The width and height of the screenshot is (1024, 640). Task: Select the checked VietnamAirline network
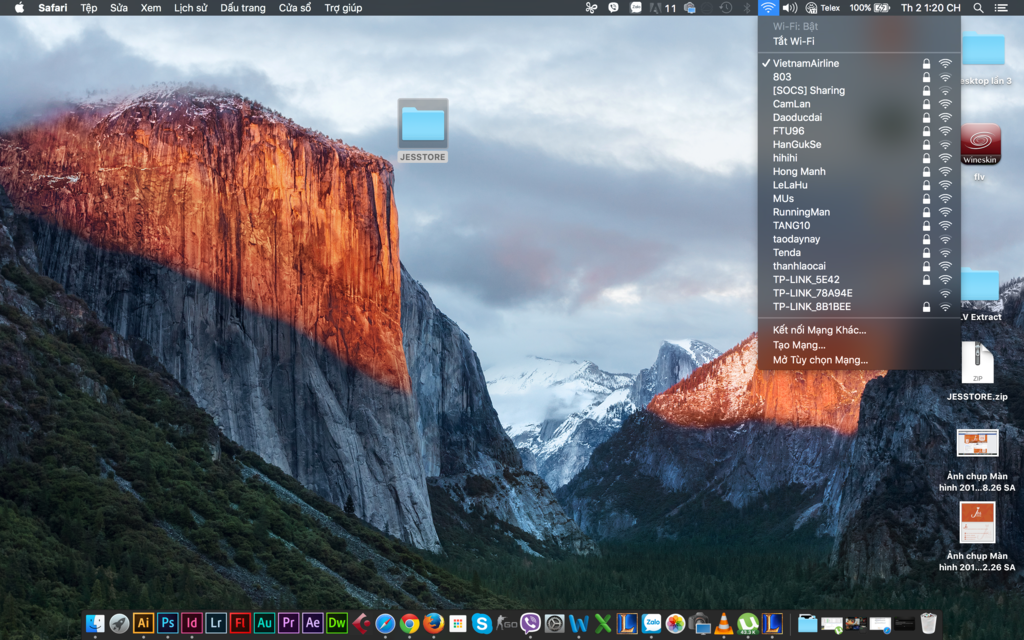(806, 63)
